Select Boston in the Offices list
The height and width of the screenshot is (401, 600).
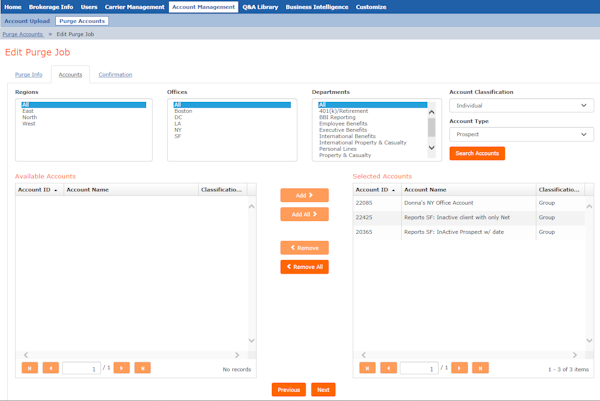tap(183, 111)
